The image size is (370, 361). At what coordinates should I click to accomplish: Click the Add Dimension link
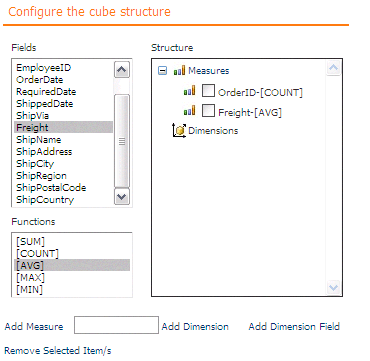[195, 326]
